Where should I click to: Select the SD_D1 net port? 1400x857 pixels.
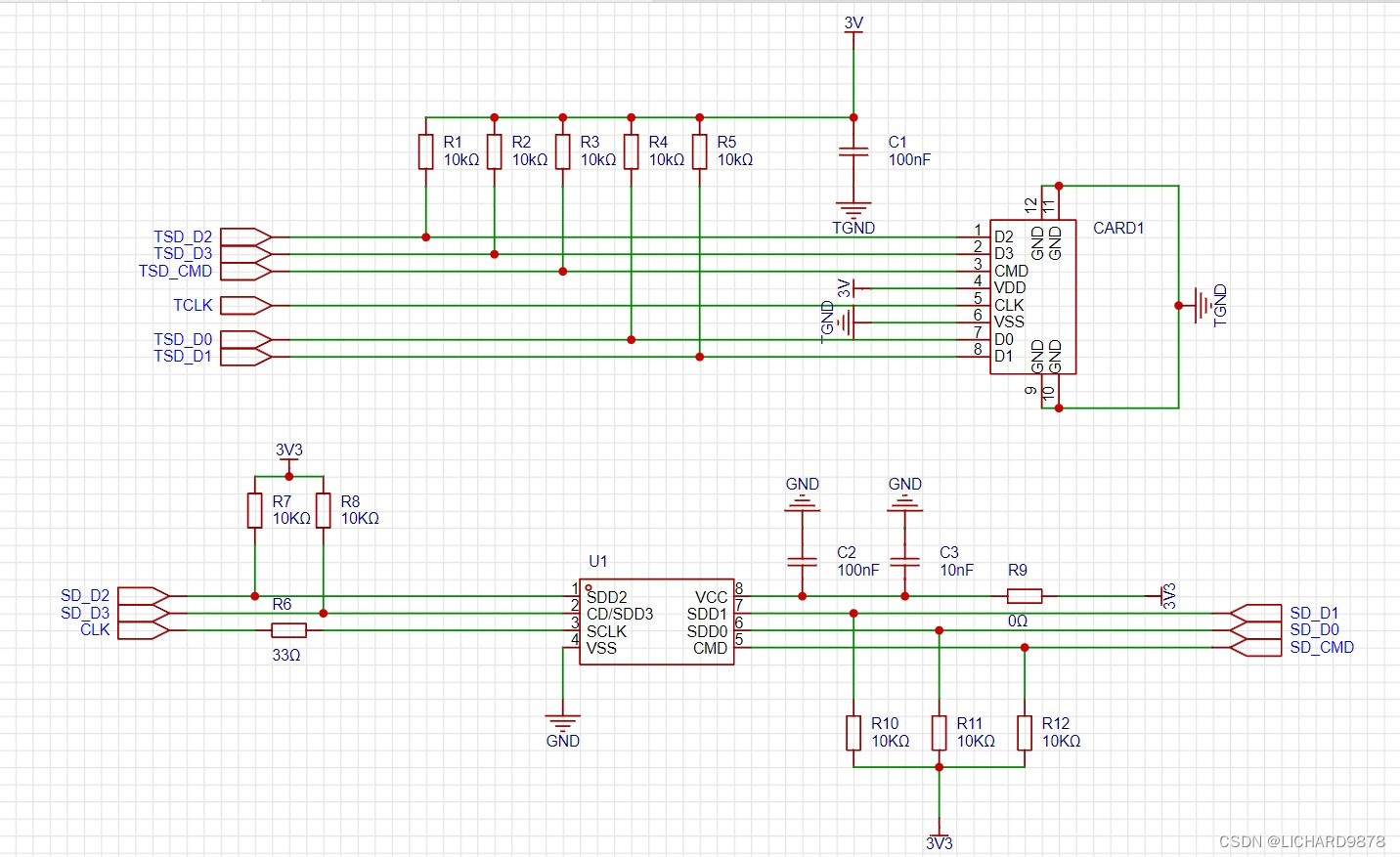(x=1254, y=613)
